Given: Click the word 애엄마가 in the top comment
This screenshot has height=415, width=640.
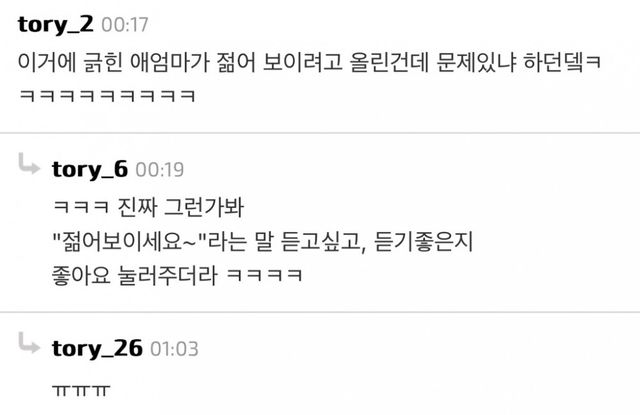Looking at the screenshot, I should coord(170,62).
